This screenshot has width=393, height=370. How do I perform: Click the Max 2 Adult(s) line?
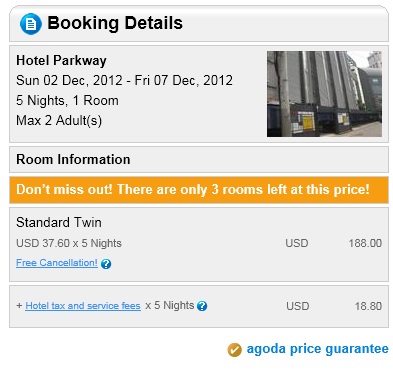pyautogui.click(x=59, y=121)
